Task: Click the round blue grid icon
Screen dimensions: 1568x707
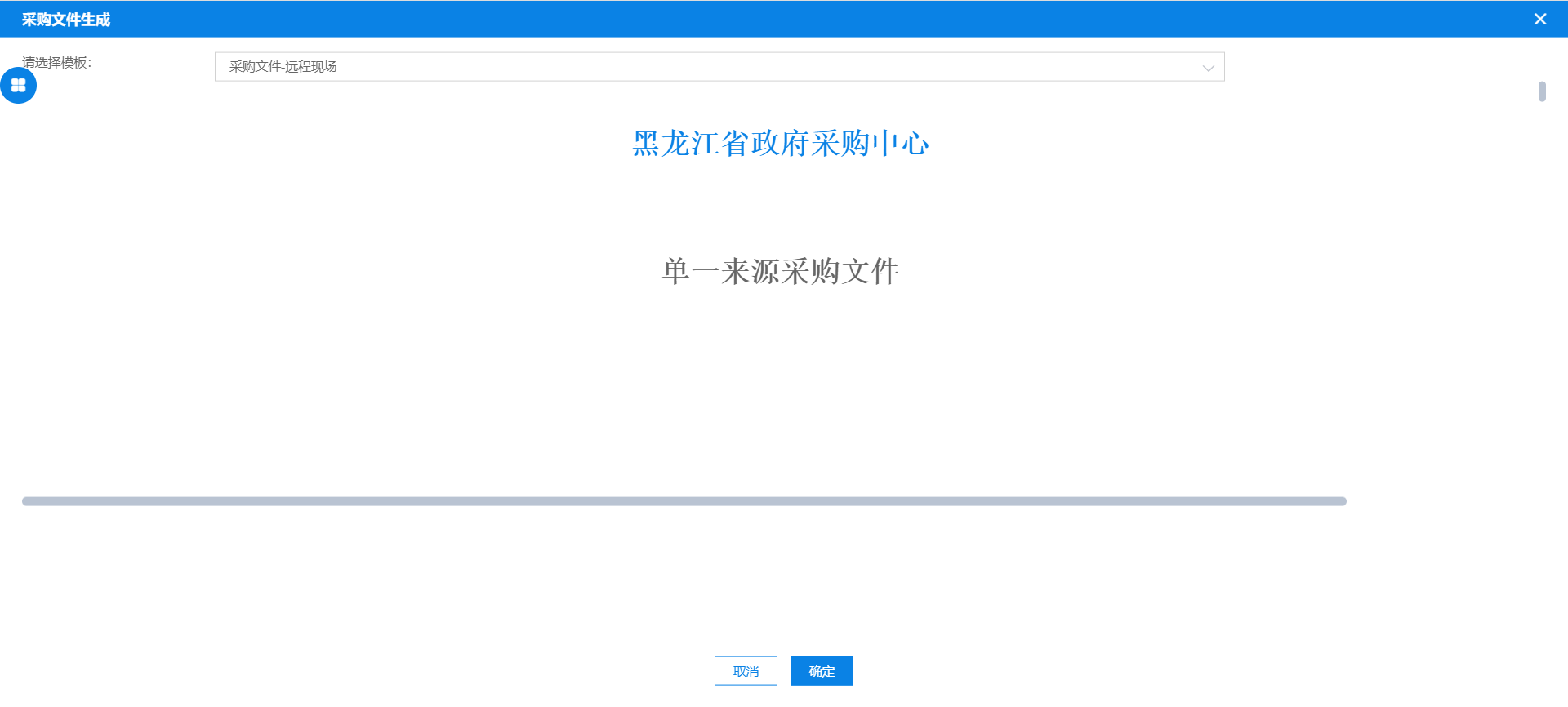Action: [x=18, y=85]
